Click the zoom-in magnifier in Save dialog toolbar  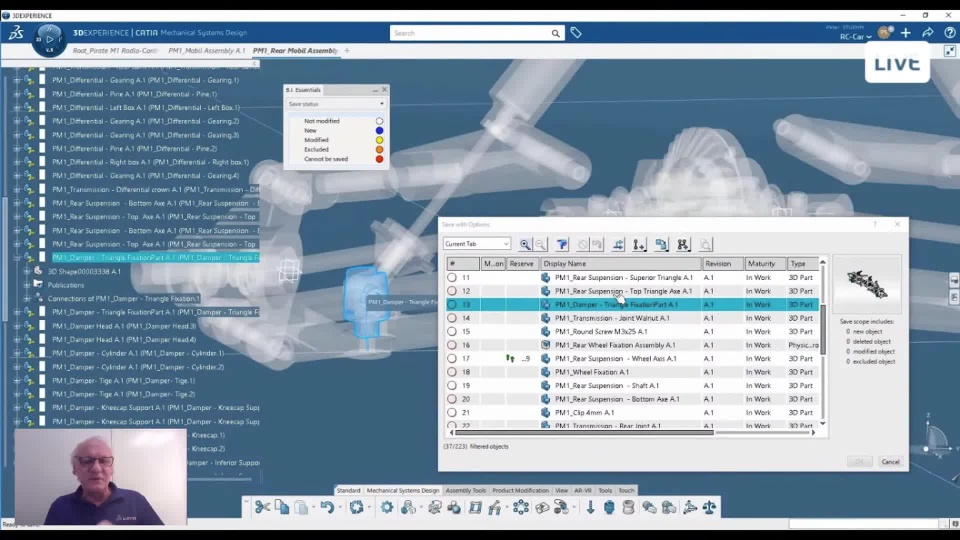525,245
